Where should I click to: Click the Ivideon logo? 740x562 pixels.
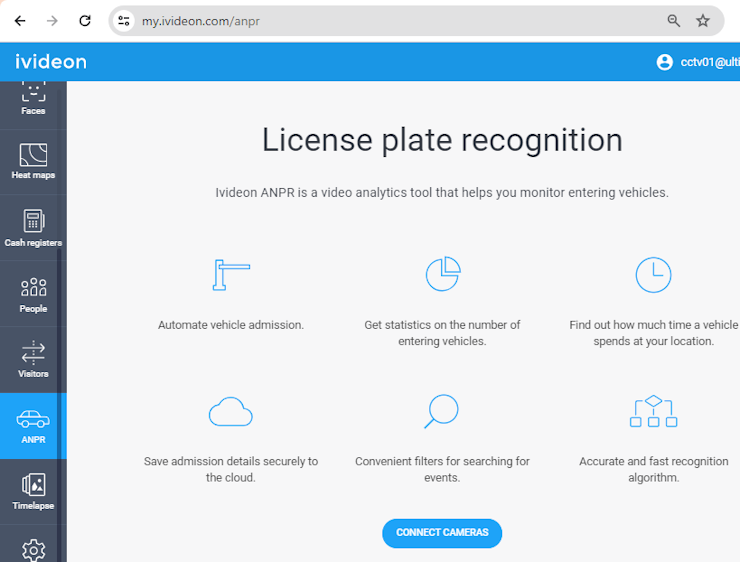point(51,62)
